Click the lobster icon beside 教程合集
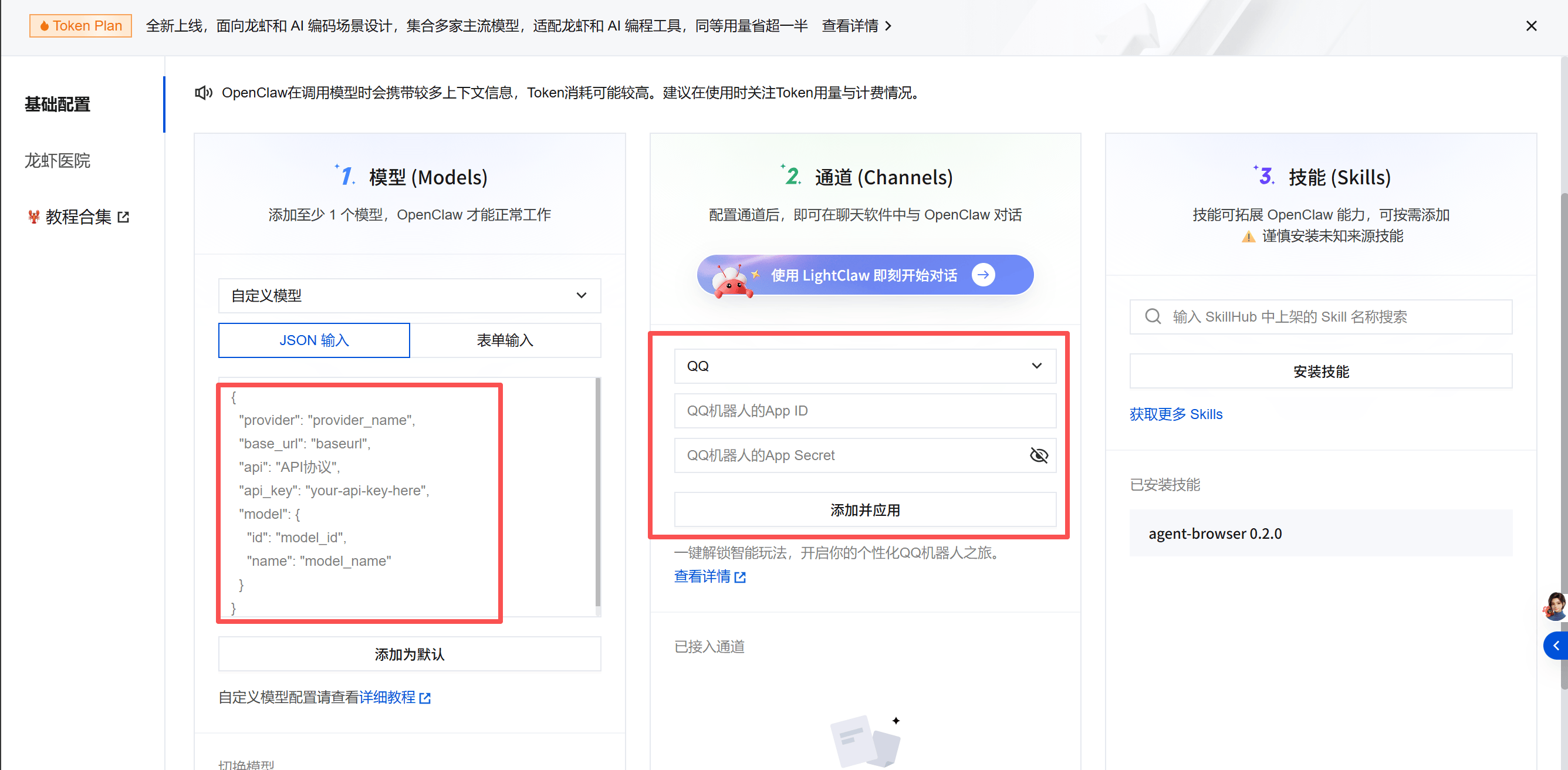Screen dimensions: 1568x770 point(33,217)
